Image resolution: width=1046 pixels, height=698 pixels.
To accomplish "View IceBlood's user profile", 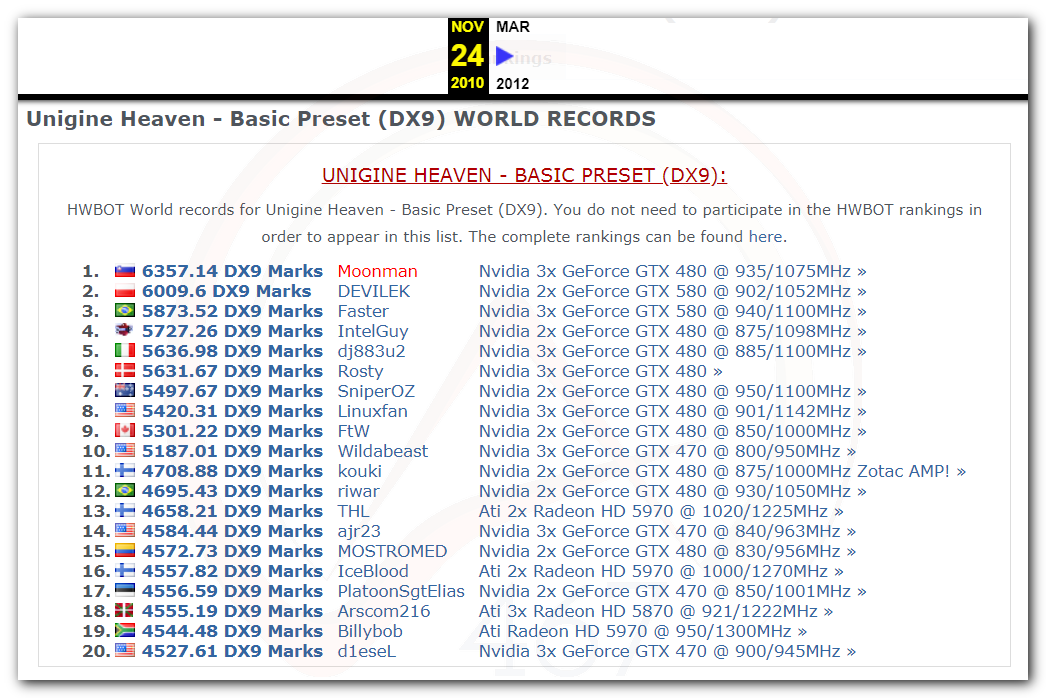I will tap(373, 572).
